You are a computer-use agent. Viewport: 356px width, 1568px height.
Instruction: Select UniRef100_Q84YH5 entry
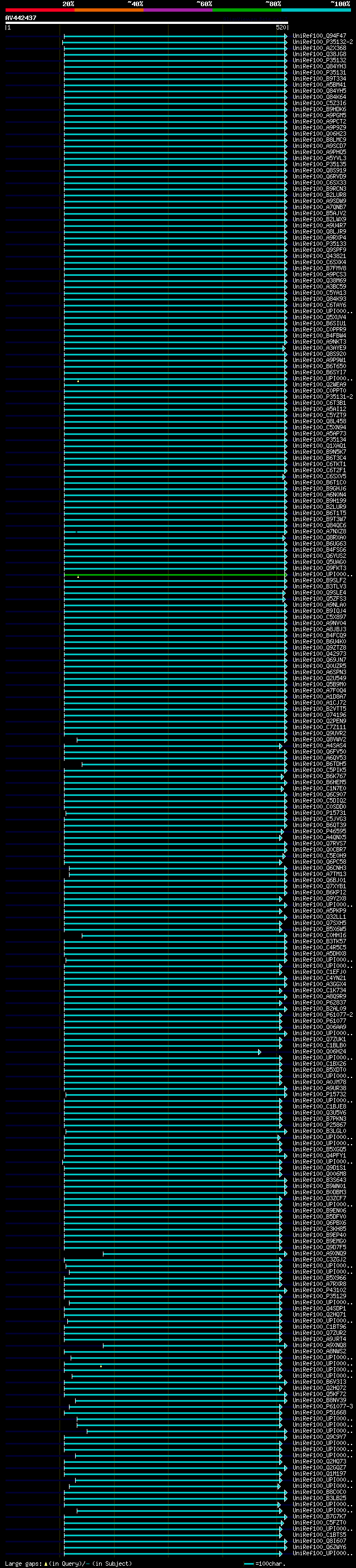click(319, 91)
